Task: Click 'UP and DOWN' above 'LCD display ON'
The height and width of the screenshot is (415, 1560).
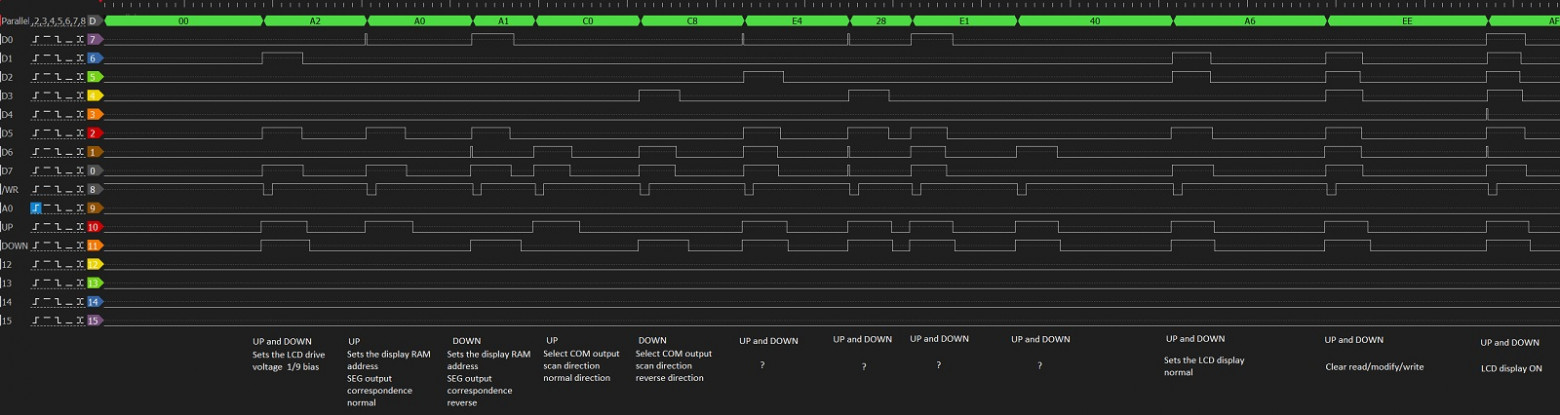Action: point(1510,342)
